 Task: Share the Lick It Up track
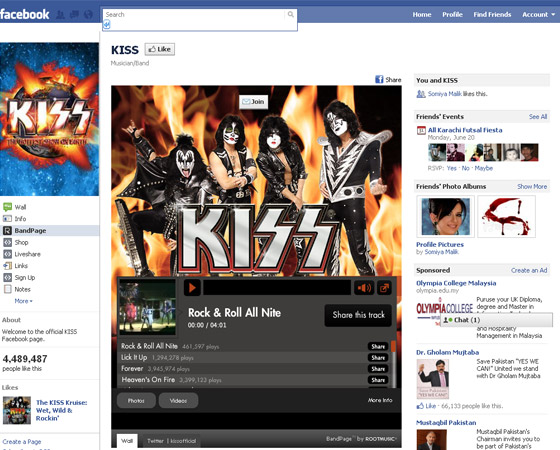378,358
